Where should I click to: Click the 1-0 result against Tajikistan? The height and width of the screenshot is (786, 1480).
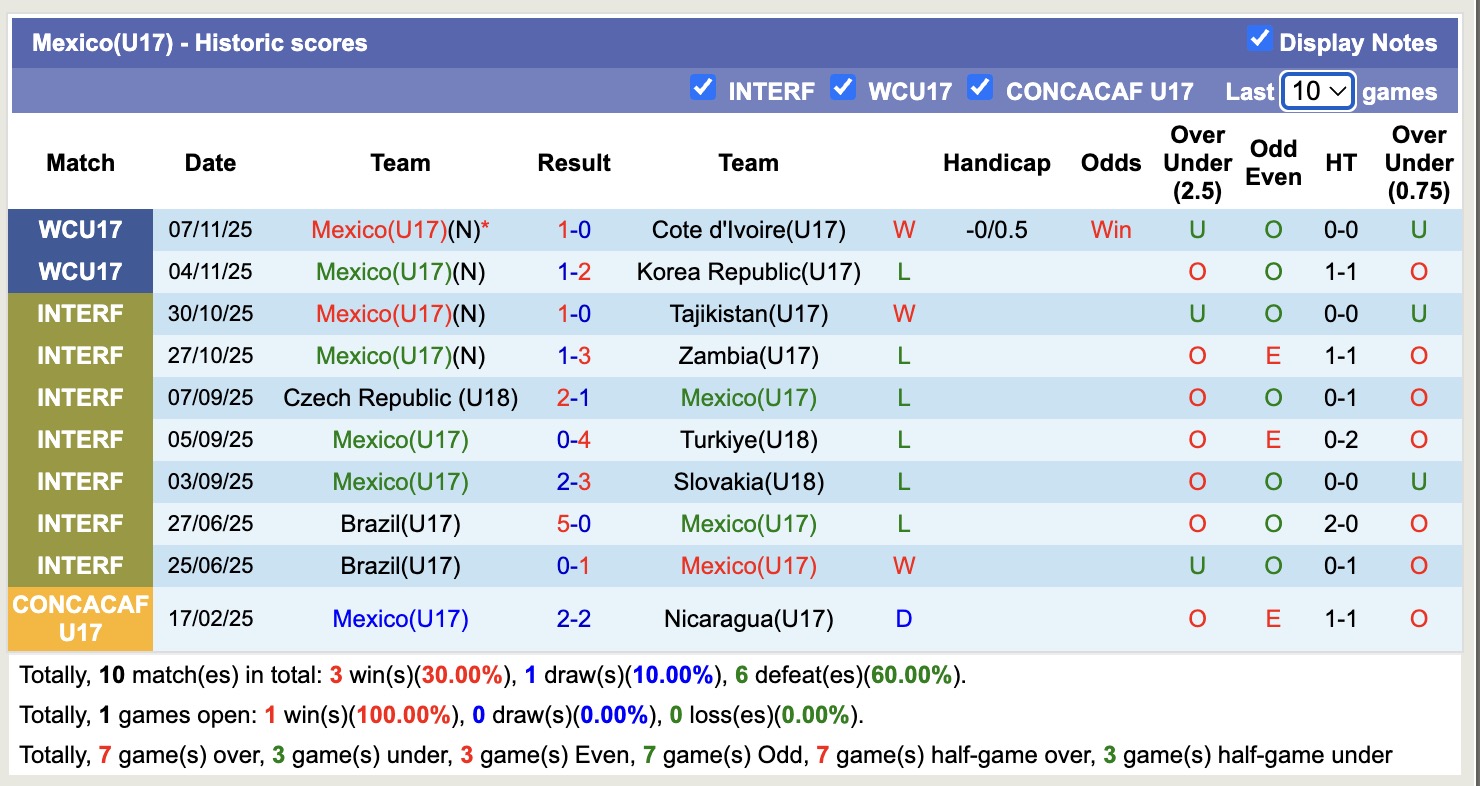click(574, 314)
